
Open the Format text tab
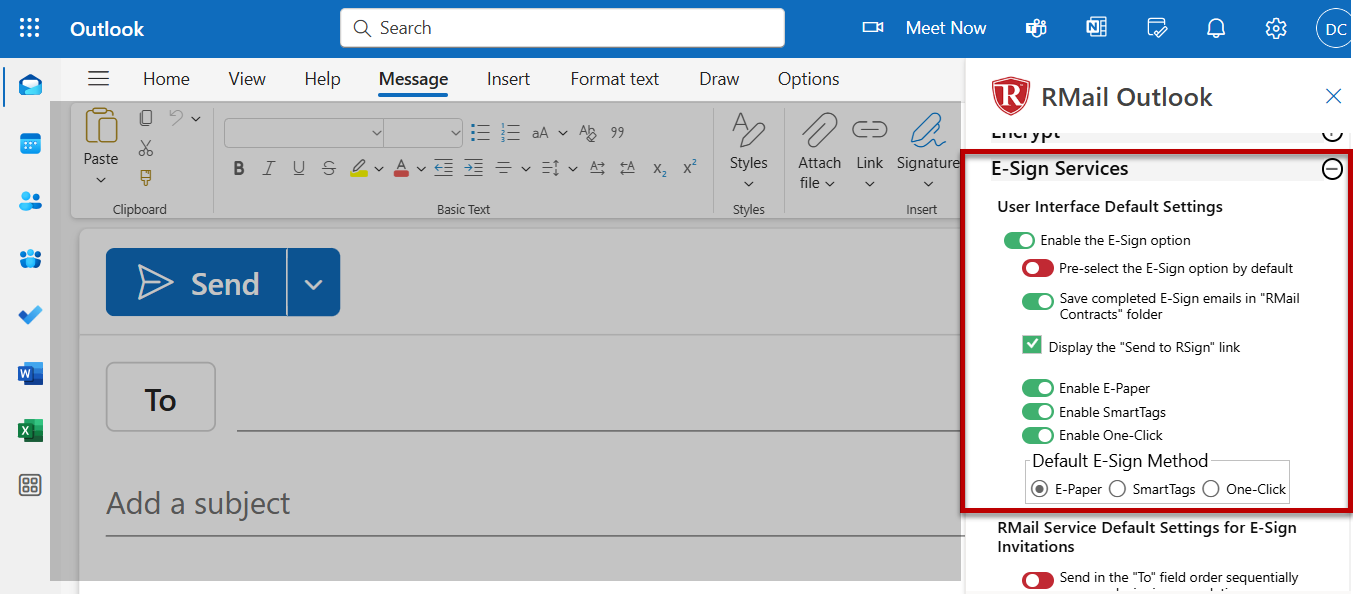[614, 79]
